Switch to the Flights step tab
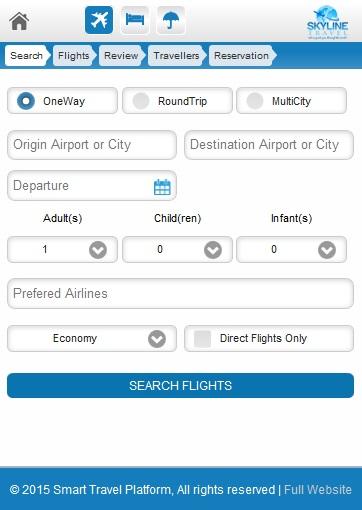 coord(74,55)
